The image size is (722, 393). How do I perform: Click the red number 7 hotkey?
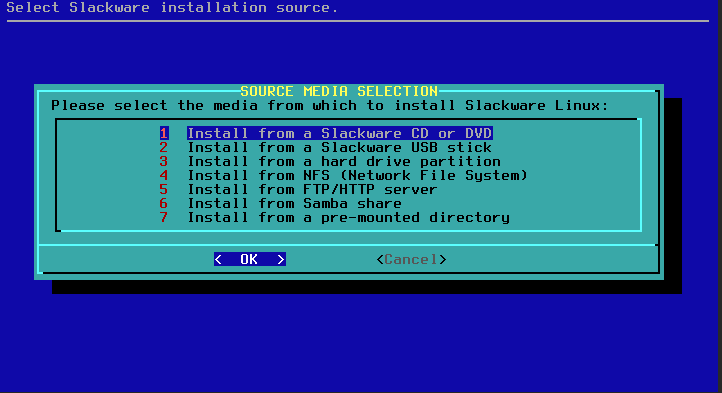click(x=164, y=217)
